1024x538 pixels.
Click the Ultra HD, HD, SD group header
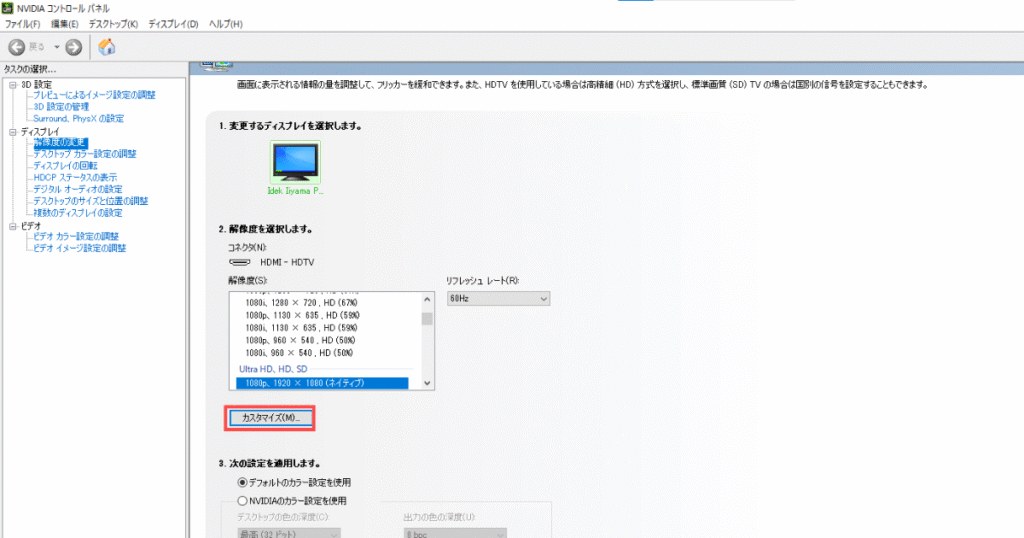273,369
